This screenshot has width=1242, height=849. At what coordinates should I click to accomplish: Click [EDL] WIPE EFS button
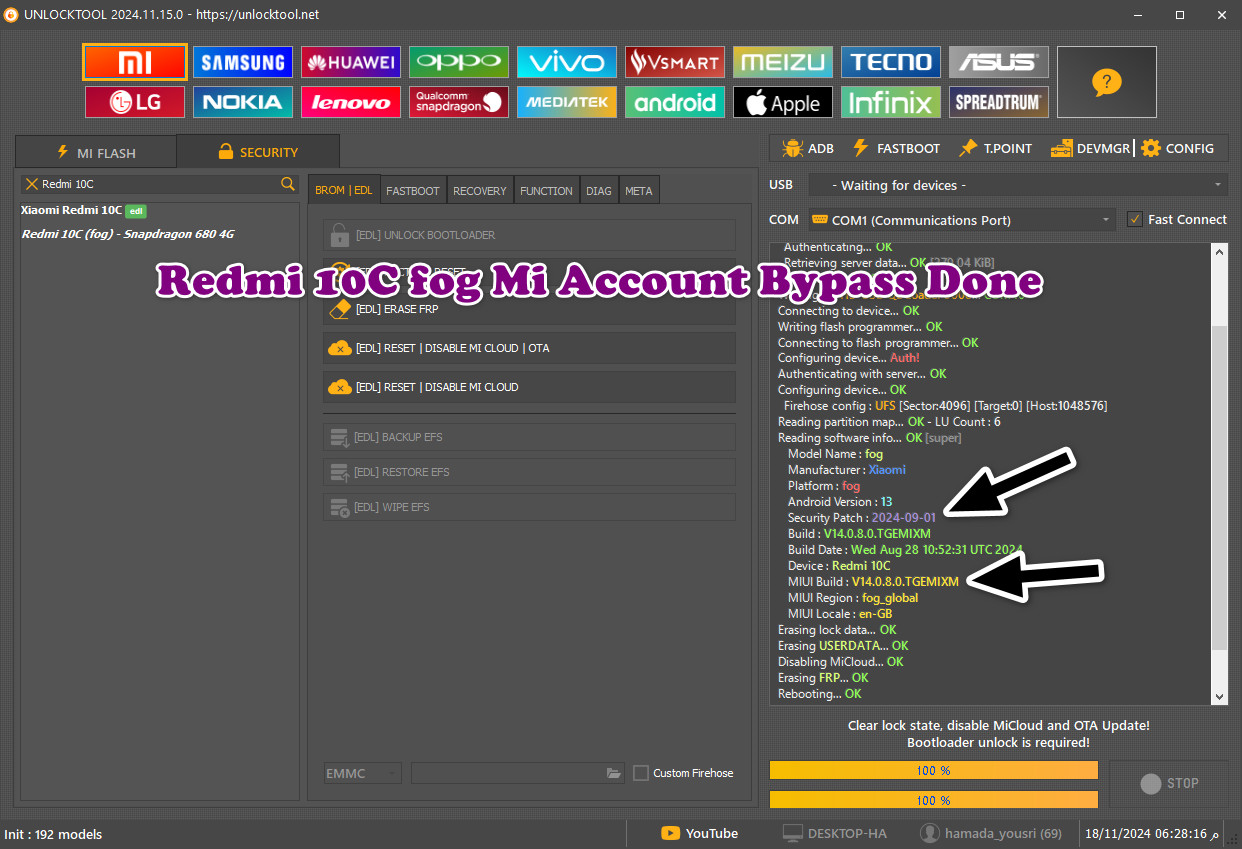529,507
